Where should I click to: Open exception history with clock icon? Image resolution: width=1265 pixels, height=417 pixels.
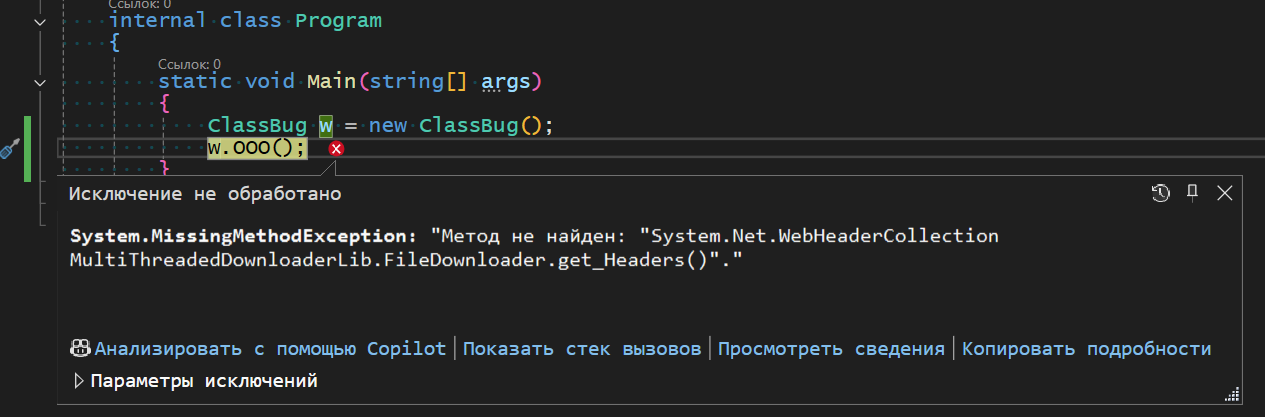tap(1161, 193)
